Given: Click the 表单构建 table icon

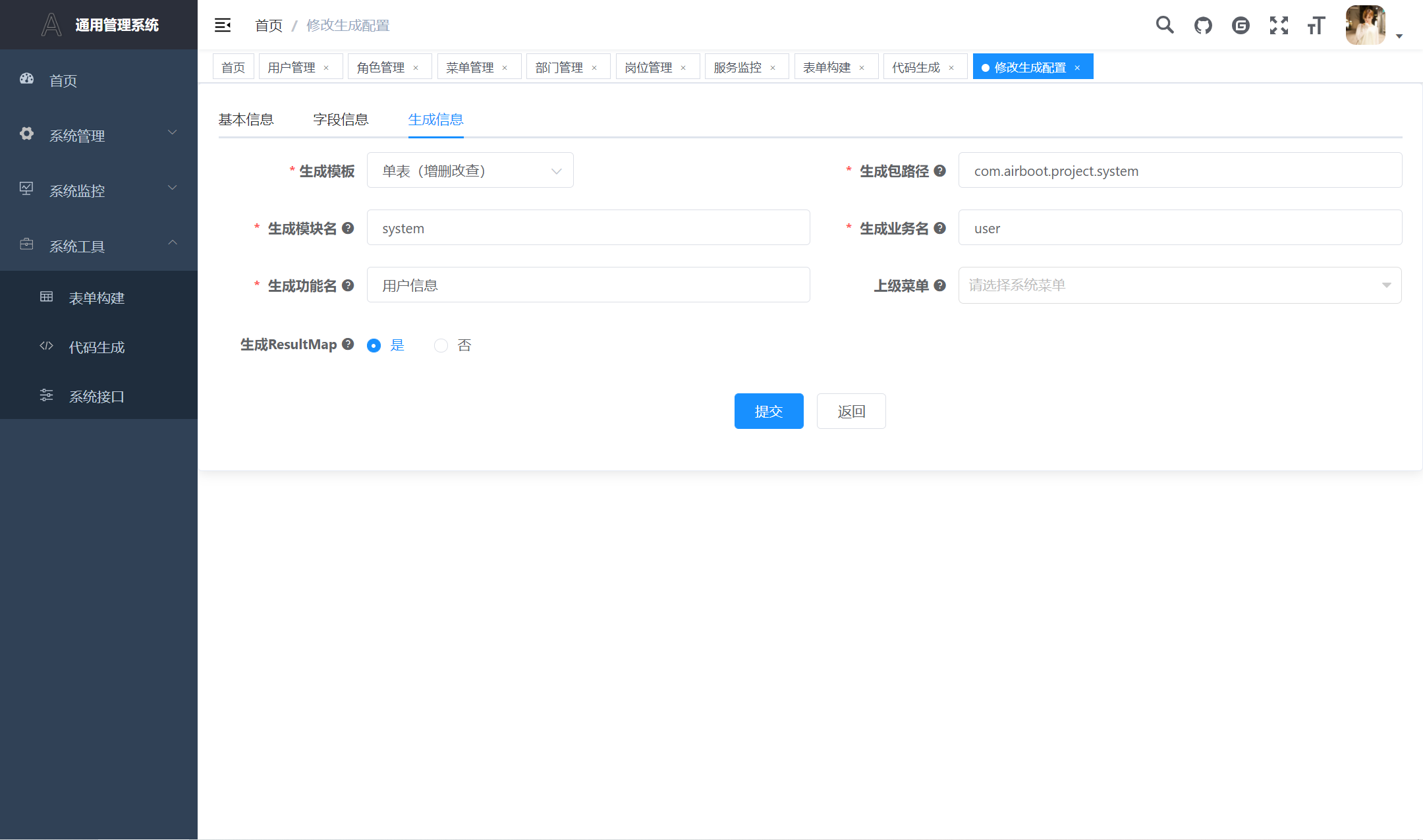Looking at the screenshot, I should coord(46,296).
